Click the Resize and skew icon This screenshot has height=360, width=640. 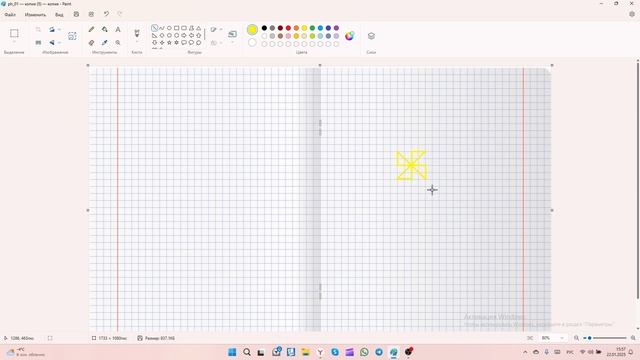(38, 42)
